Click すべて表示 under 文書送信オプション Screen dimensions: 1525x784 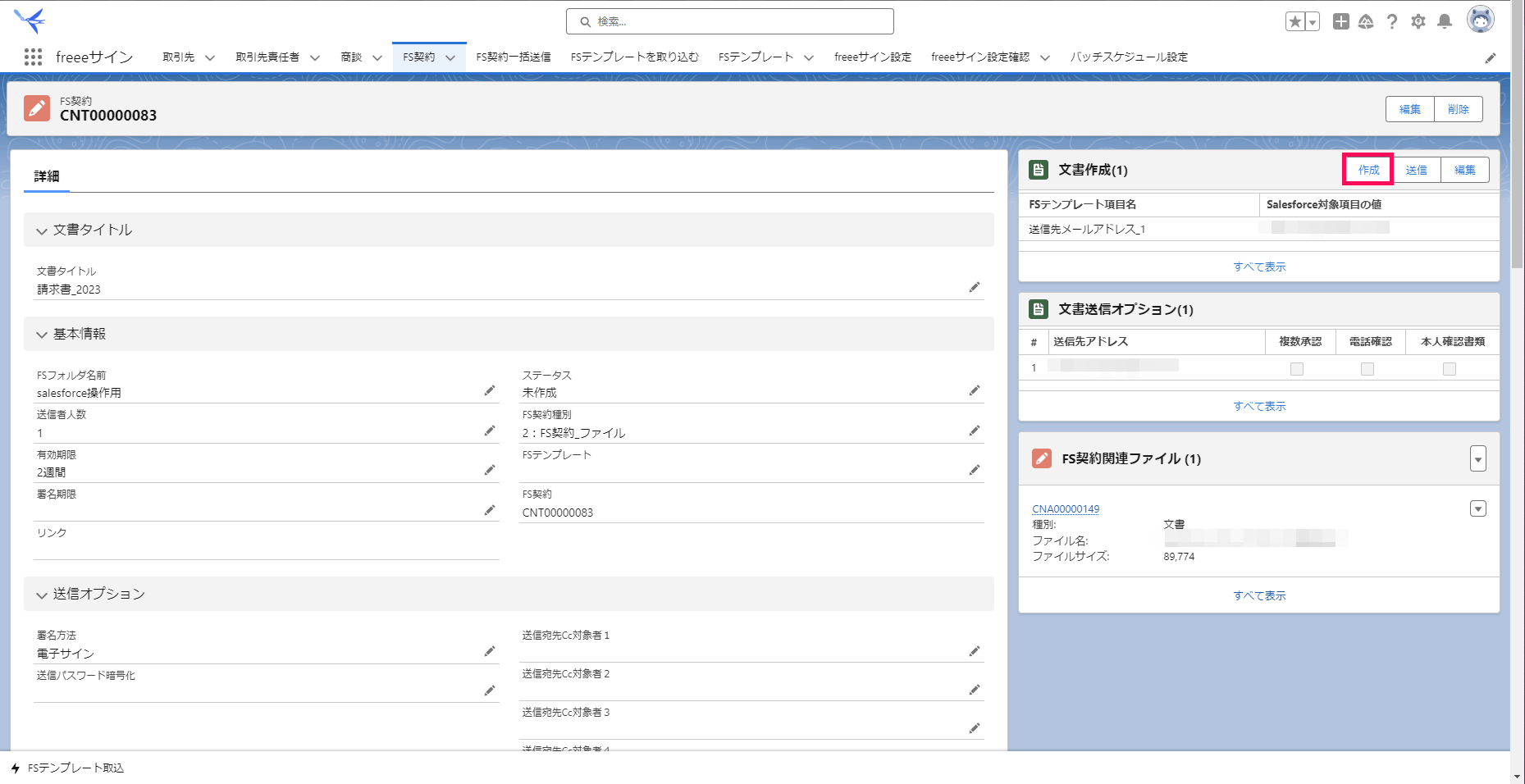coord(1259,406)
